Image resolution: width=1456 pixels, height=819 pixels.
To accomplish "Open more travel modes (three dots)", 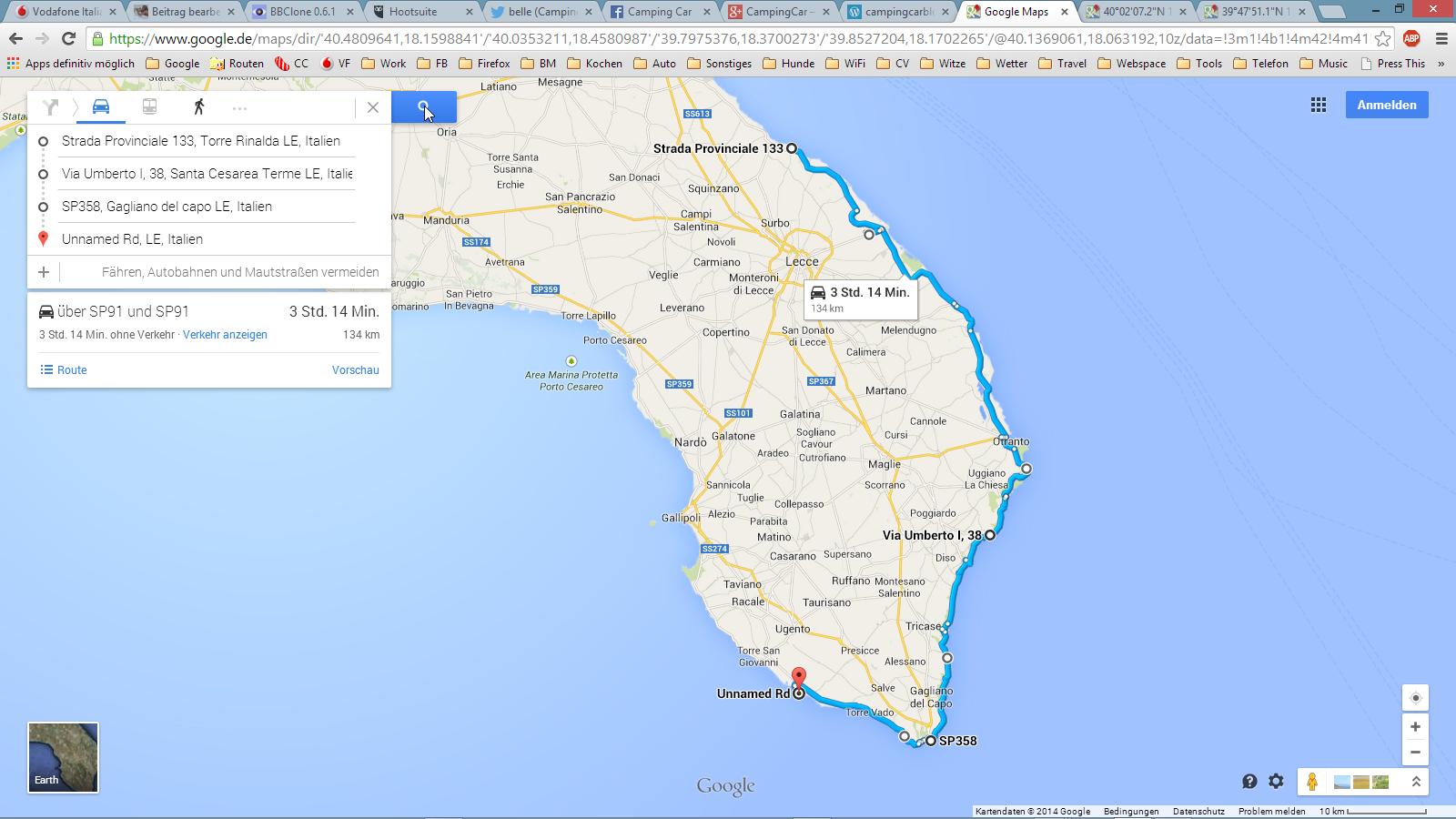I will pos(239,108).
